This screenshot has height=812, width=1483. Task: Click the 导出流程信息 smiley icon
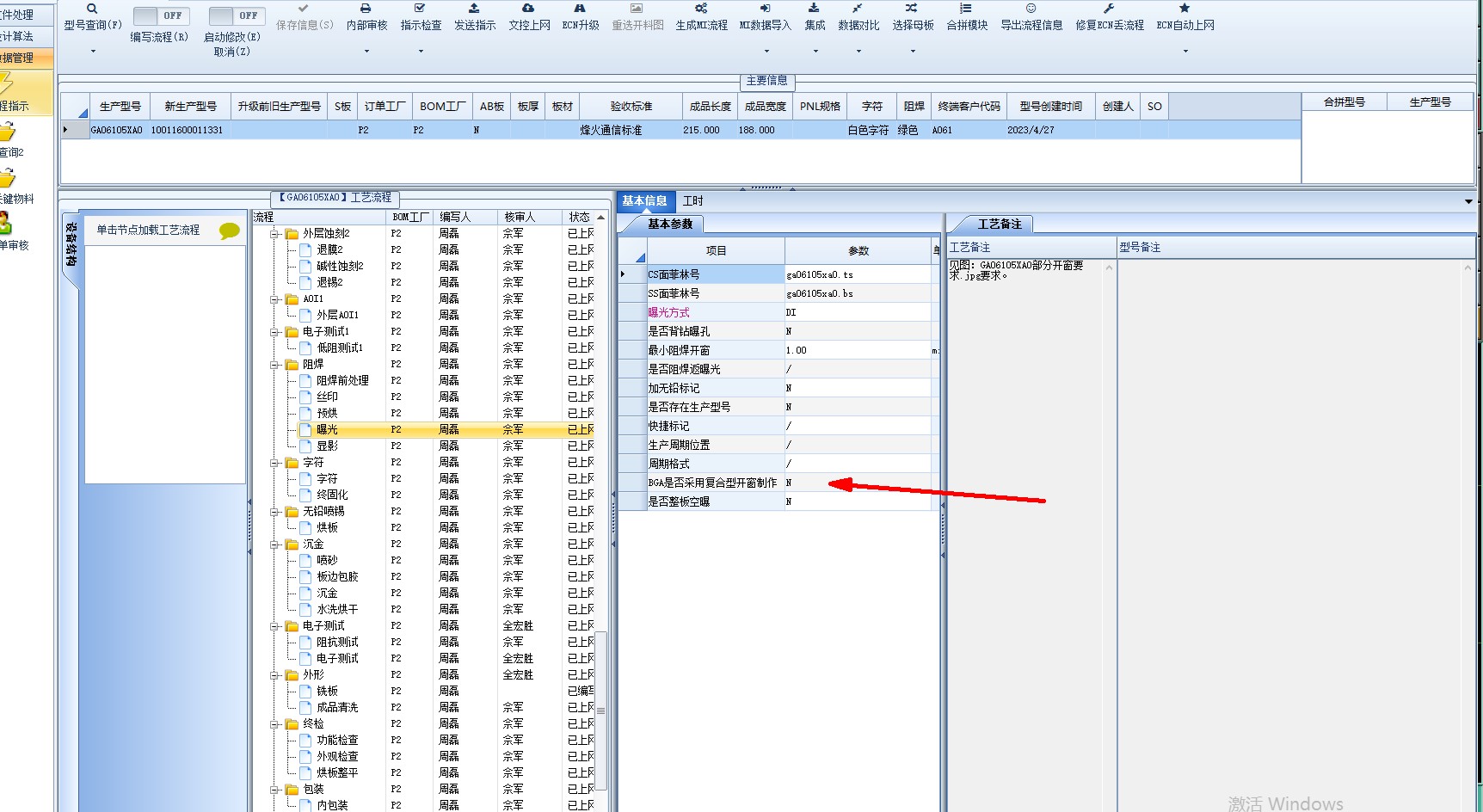pyautogui.click(x=1031, y=9)
